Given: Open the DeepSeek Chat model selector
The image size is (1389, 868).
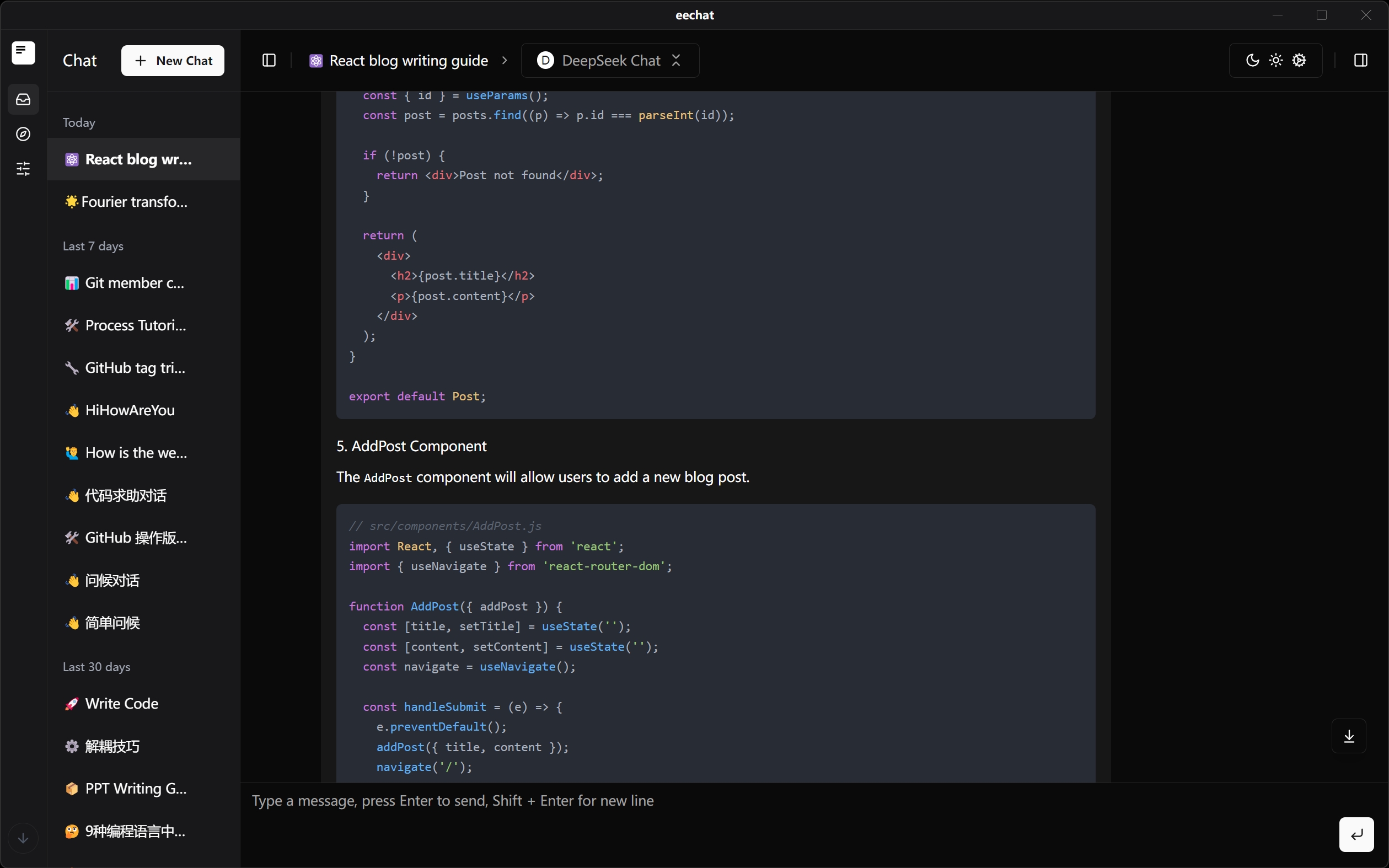Looking at the screenshot, I should tap(609, 60).
